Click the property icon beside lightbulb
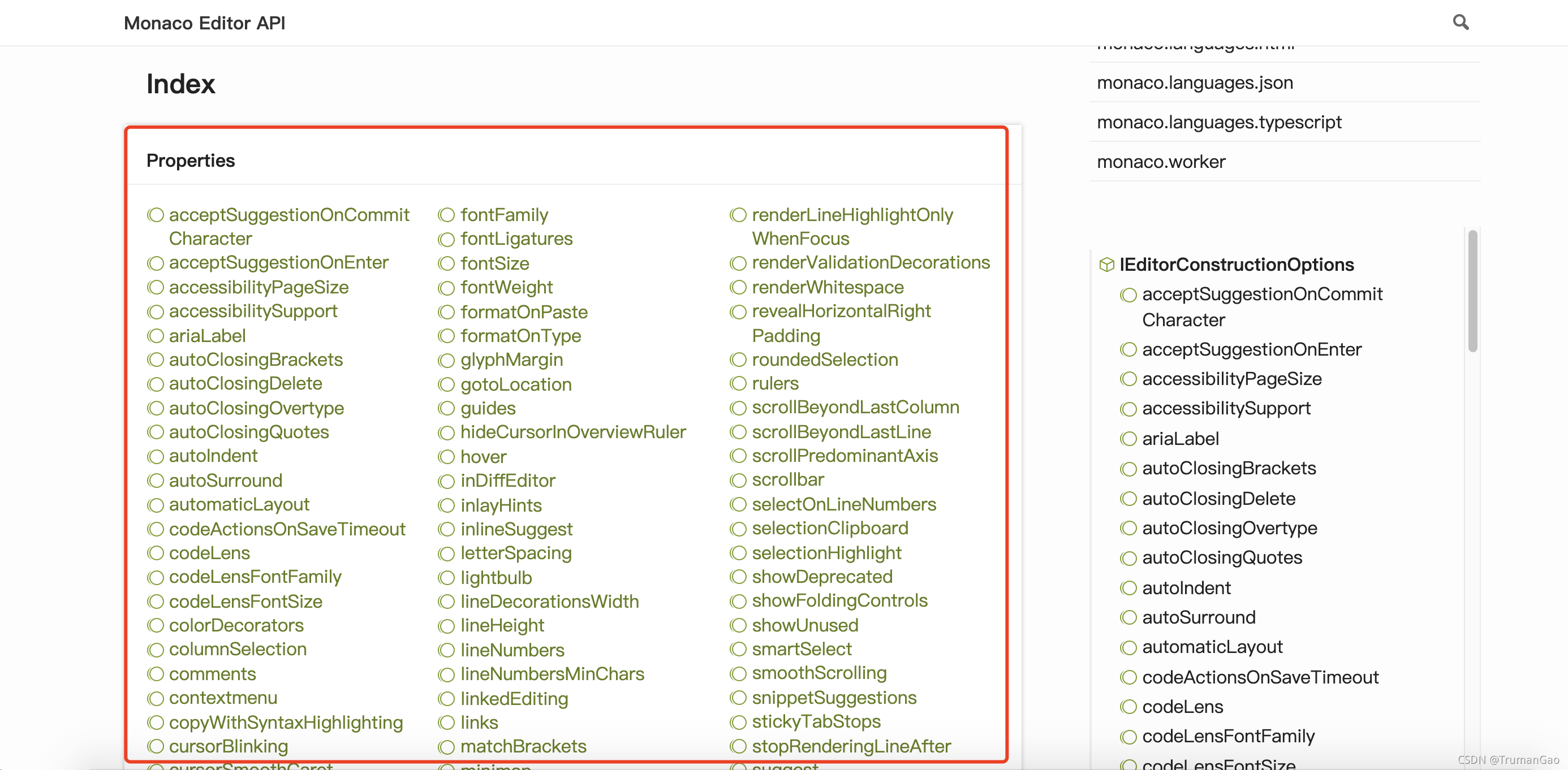Screen dimensions: 1568x770 pos(447,578)
